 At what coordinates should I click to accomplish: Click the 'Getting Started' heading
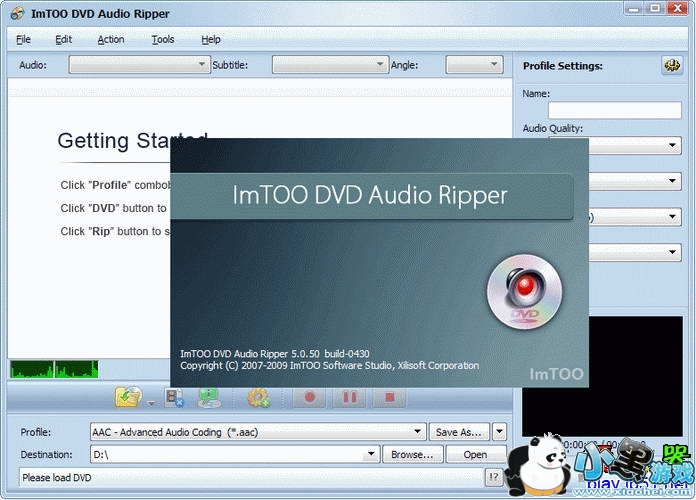coord(115,141)
